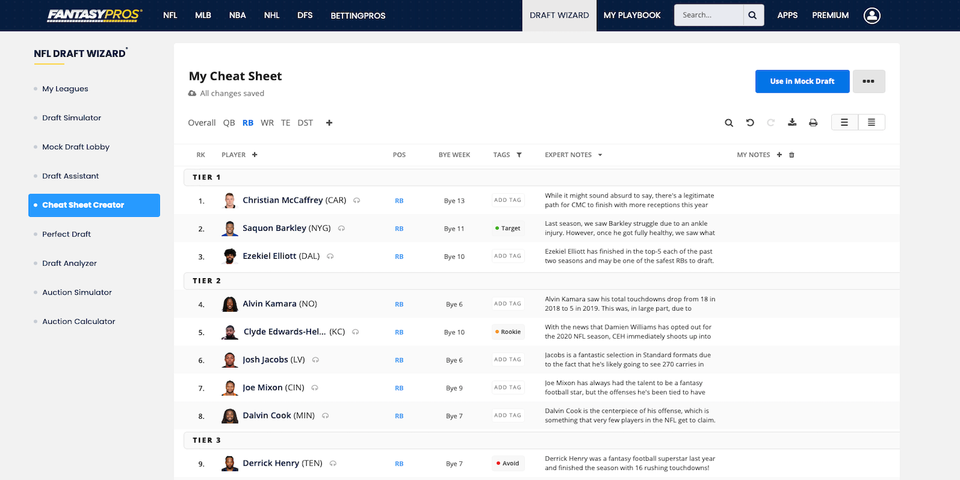Undo last cheat sheet change
The width and height of the screenshot is (960, 480).
[750, 123]
